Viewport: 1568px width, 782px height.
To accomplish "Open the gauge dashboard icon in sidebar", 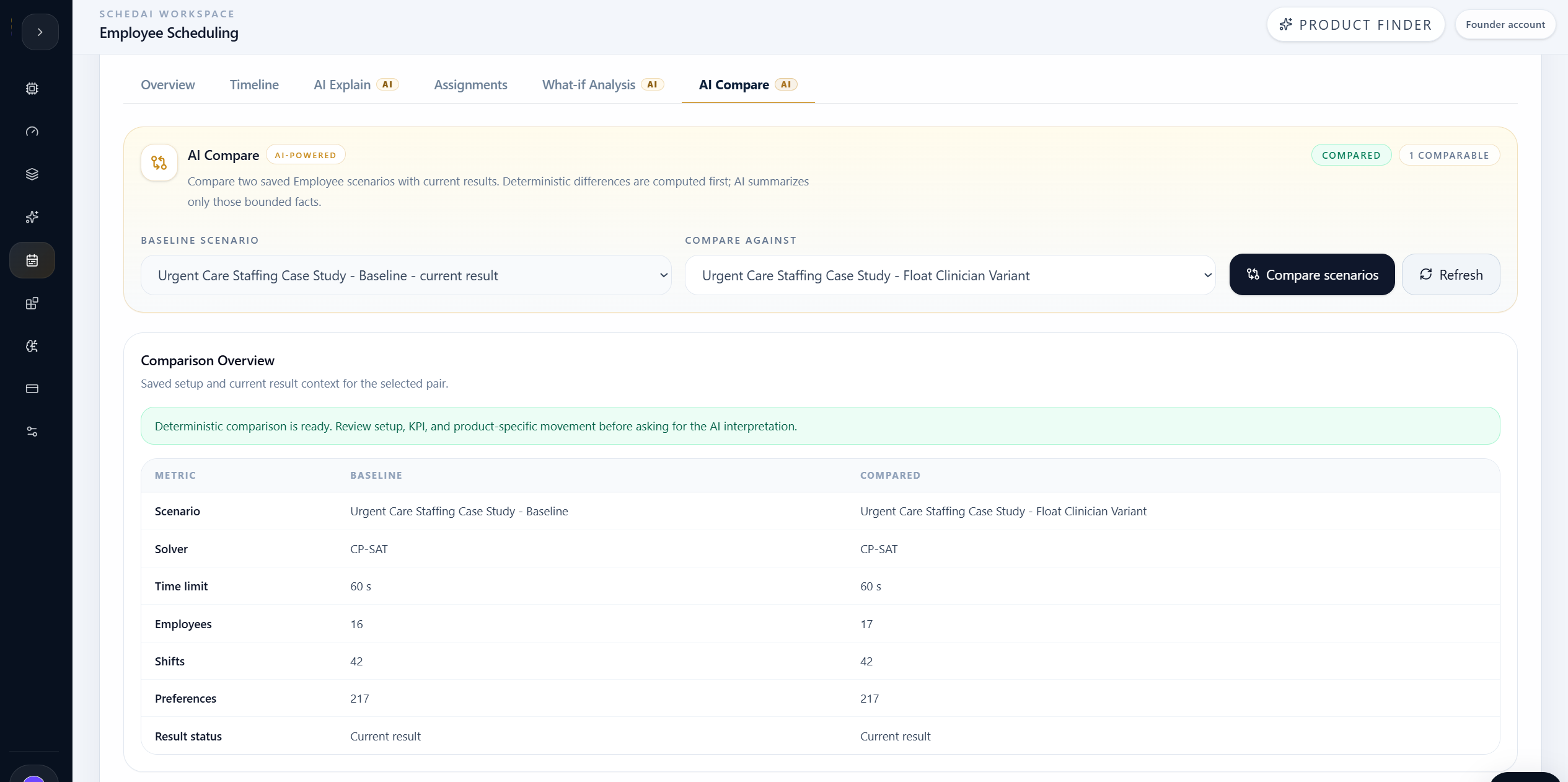I will point(32,131).
